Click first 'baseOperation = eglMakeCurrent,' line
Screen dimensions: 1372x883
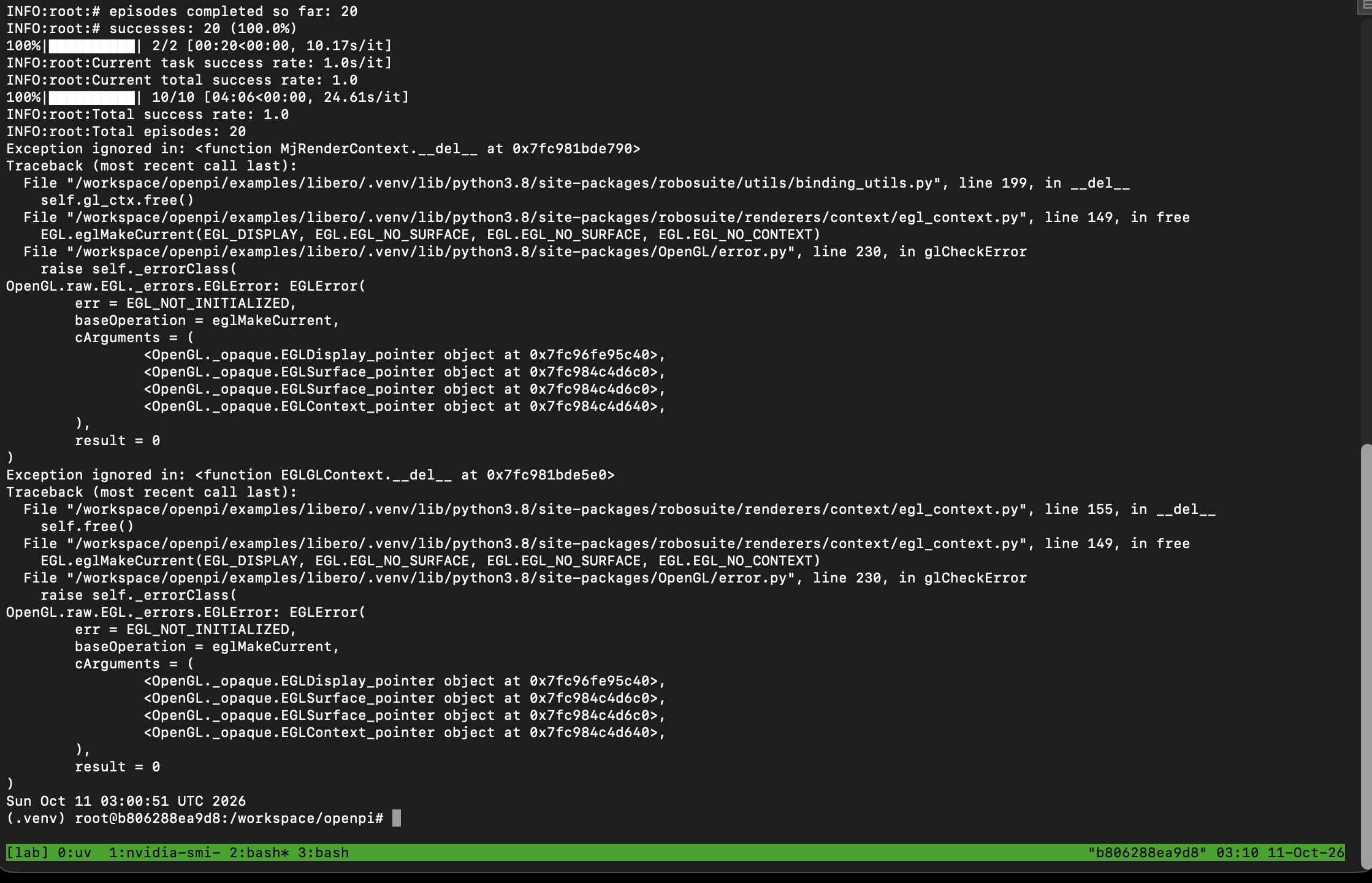[208, 320]
